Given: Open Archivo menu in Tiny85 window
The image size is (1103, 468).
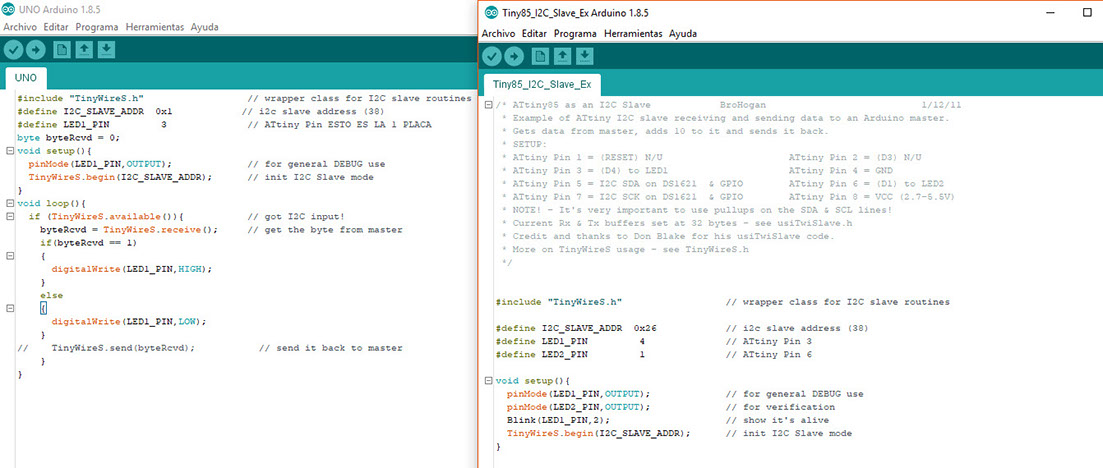Looking at the screenshot, I should coord(499,34).
